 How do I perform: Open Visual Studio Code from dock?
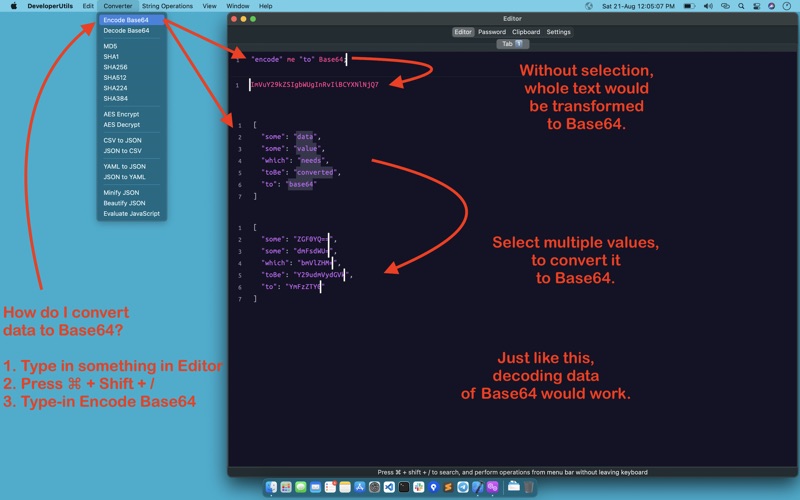pos(389,487)
